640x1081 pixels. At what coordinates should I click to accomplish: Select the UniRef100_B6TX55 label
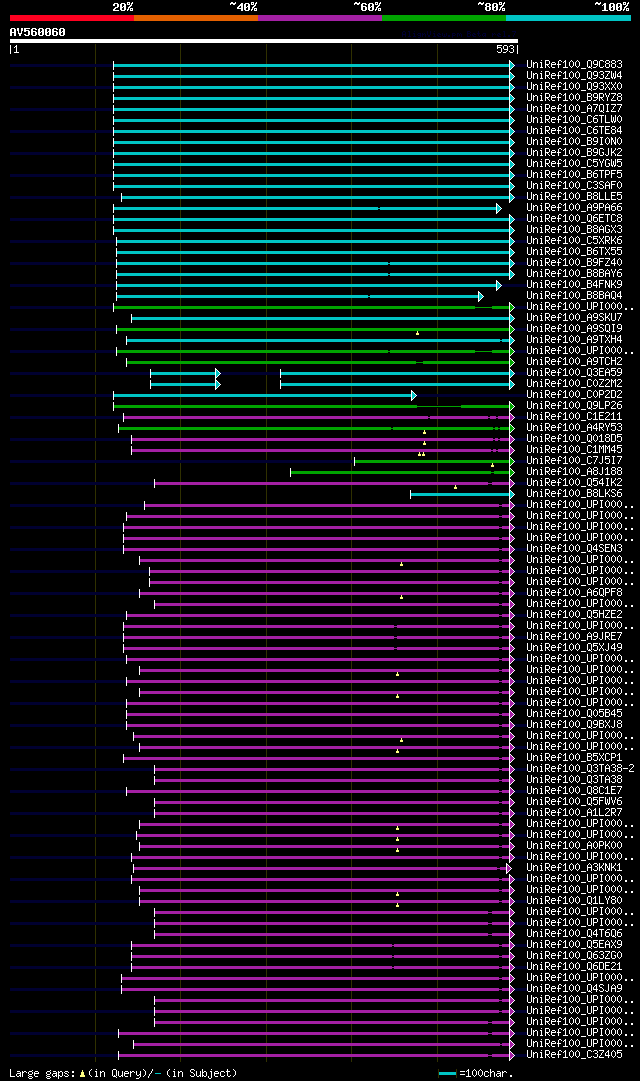(x=574, y=252)
